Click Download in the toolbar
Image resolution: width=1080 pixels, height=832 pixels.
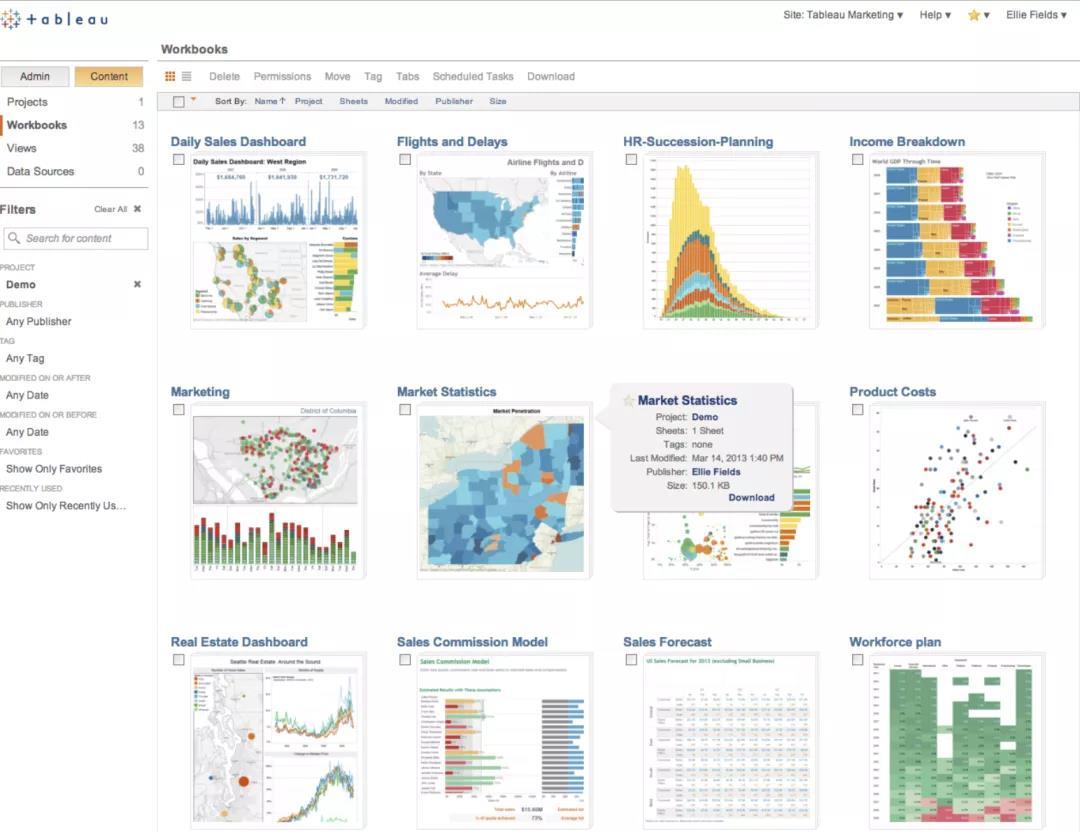point(551,76)
